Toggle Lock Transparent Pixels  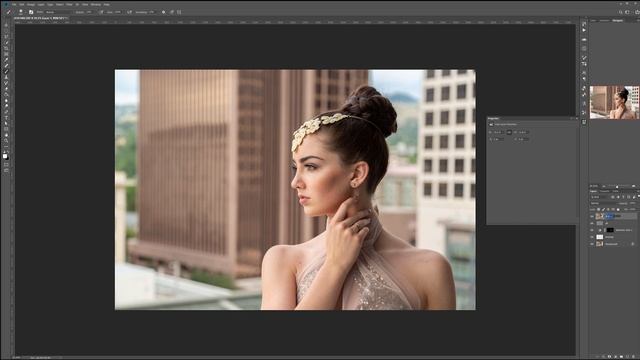click(598, 209)
